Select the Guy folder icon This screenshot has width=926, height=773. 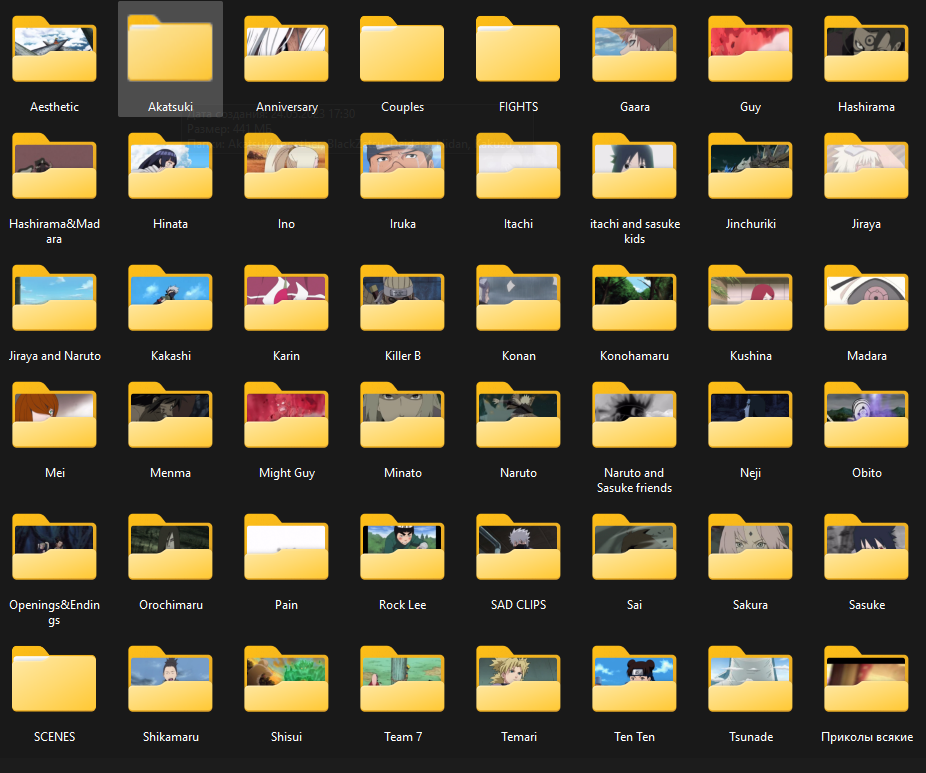click(750, 49)
